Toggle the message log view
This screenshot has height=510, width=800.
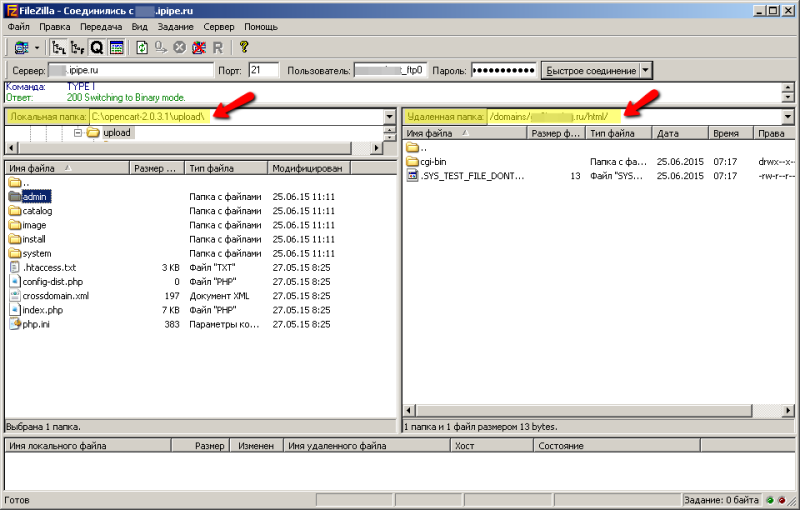tap(116, 47)
